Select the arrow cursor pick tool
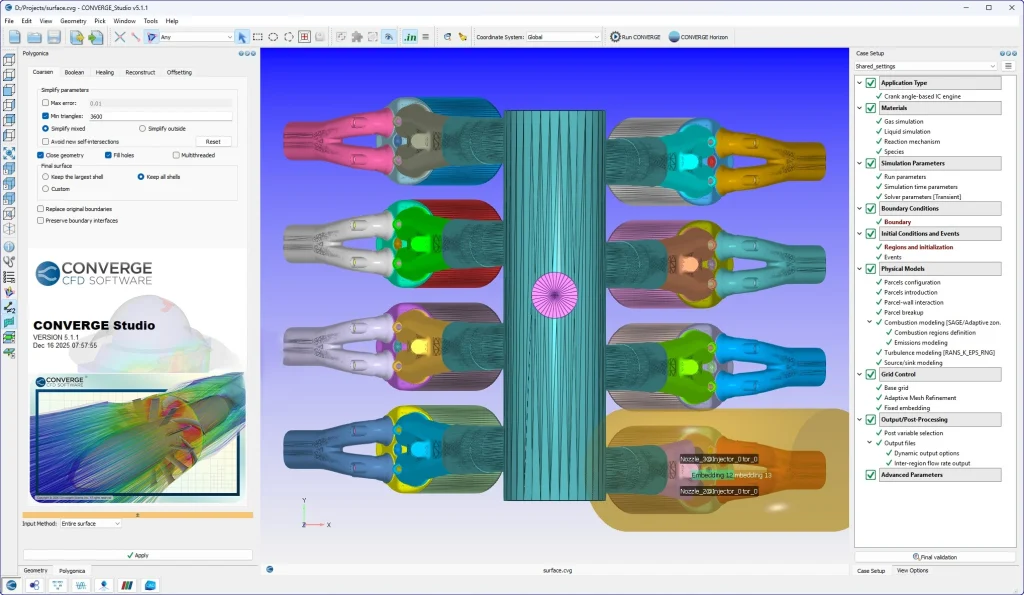 [242, 37]
